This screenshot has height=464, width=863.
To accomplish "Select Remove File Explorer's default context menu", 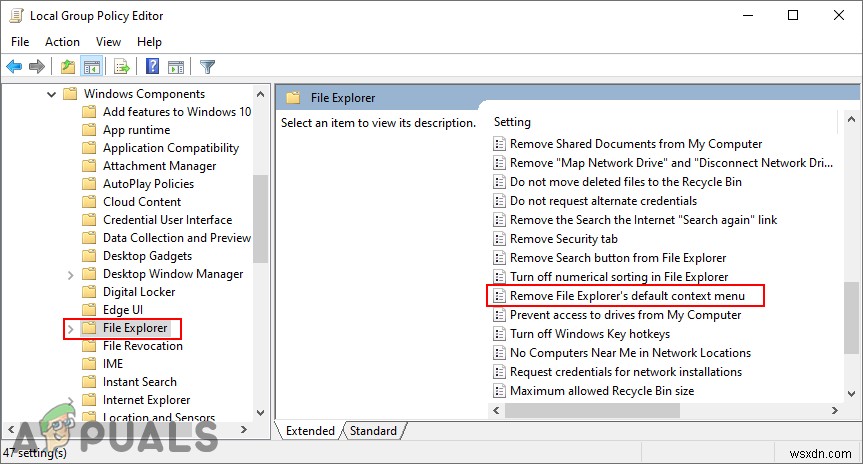I will click(x=627, y=296).
